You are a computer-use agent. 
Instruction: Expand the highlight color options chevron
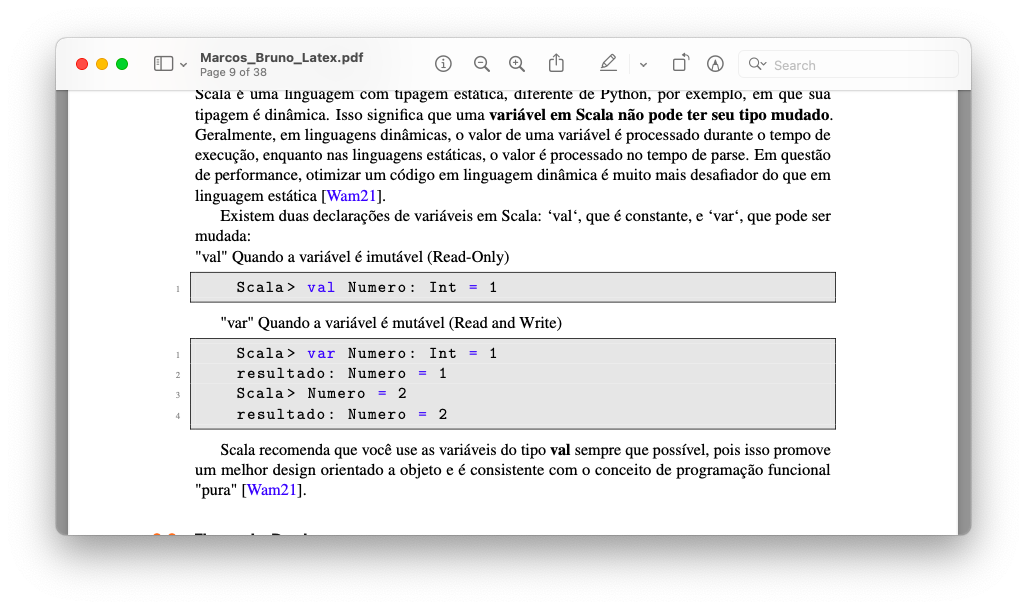(643, 64)
